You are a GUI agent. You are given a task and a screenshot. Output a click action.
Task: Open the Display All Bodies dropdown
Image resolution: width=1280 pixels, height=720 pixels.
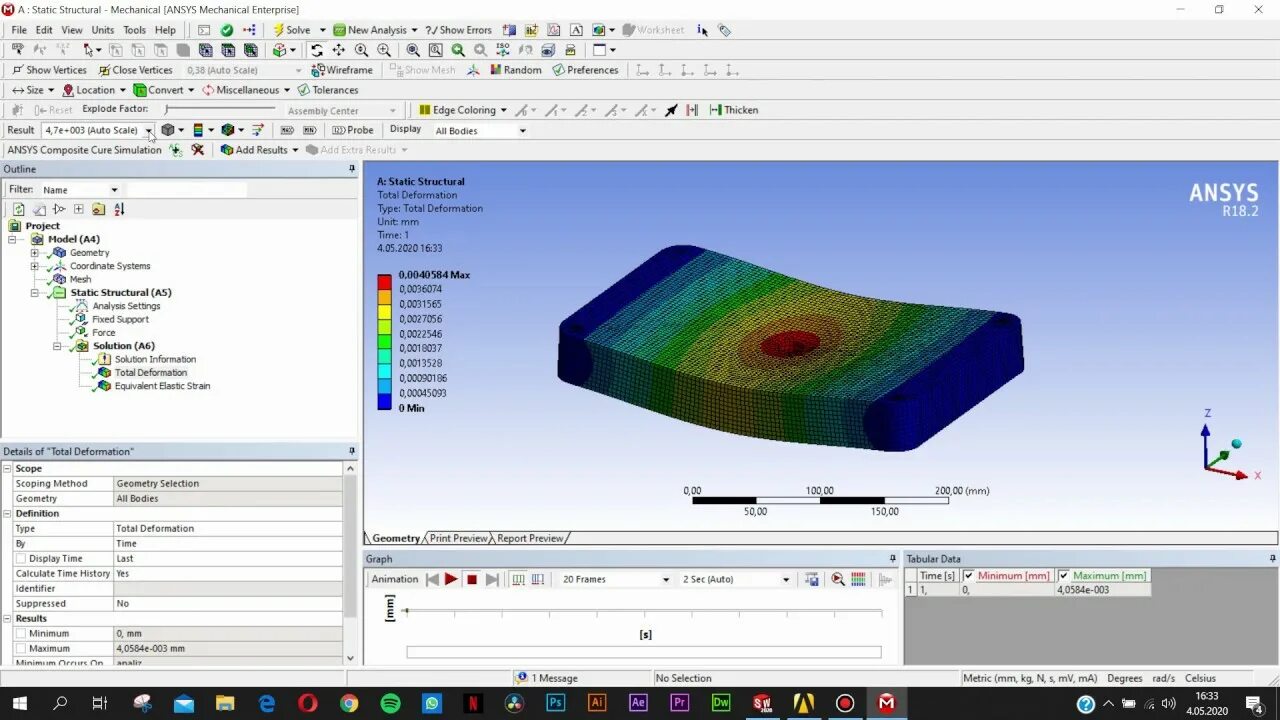[522, 131]
